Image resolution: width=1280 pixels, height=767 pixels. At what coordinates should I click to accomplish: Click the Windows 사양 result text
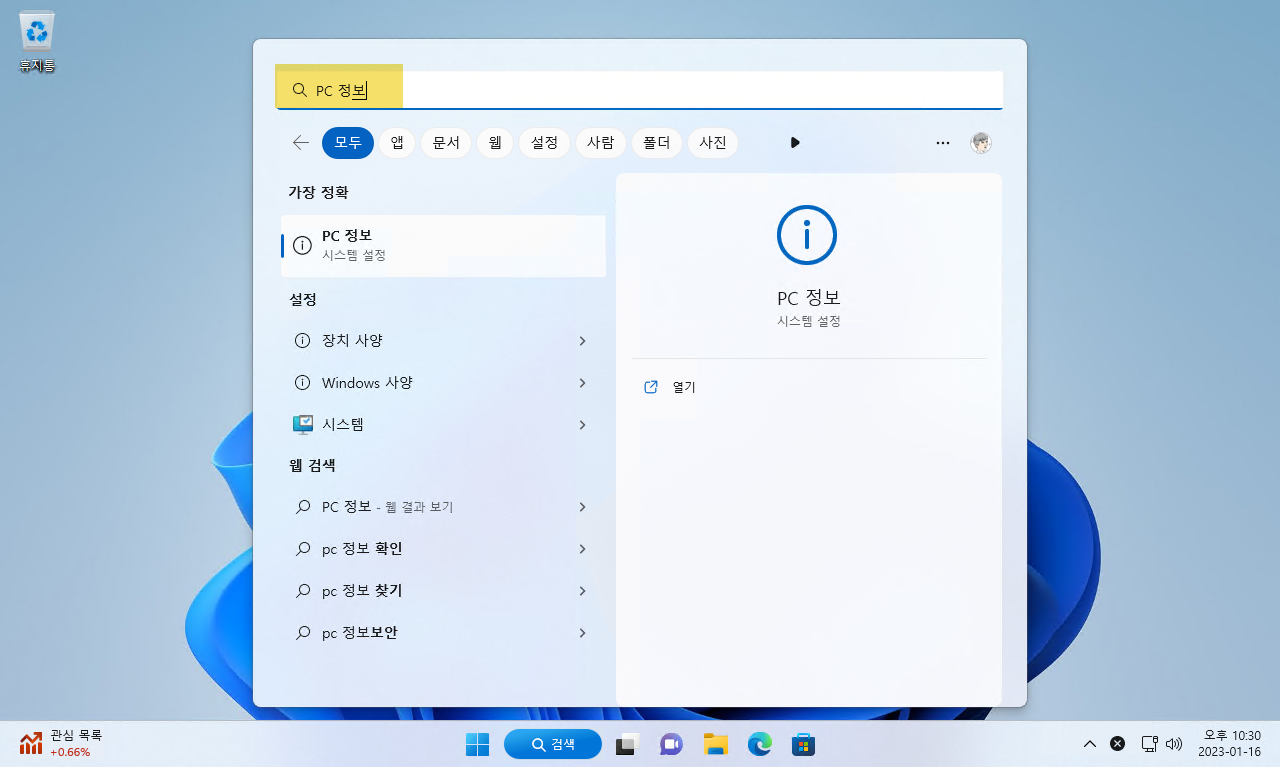[367, 383]
